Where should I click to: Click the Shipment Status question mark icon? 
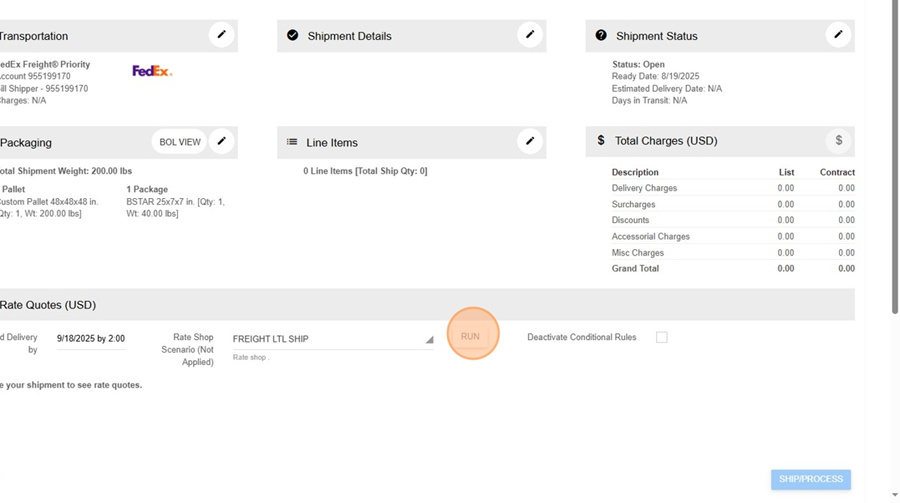[601, 35]
